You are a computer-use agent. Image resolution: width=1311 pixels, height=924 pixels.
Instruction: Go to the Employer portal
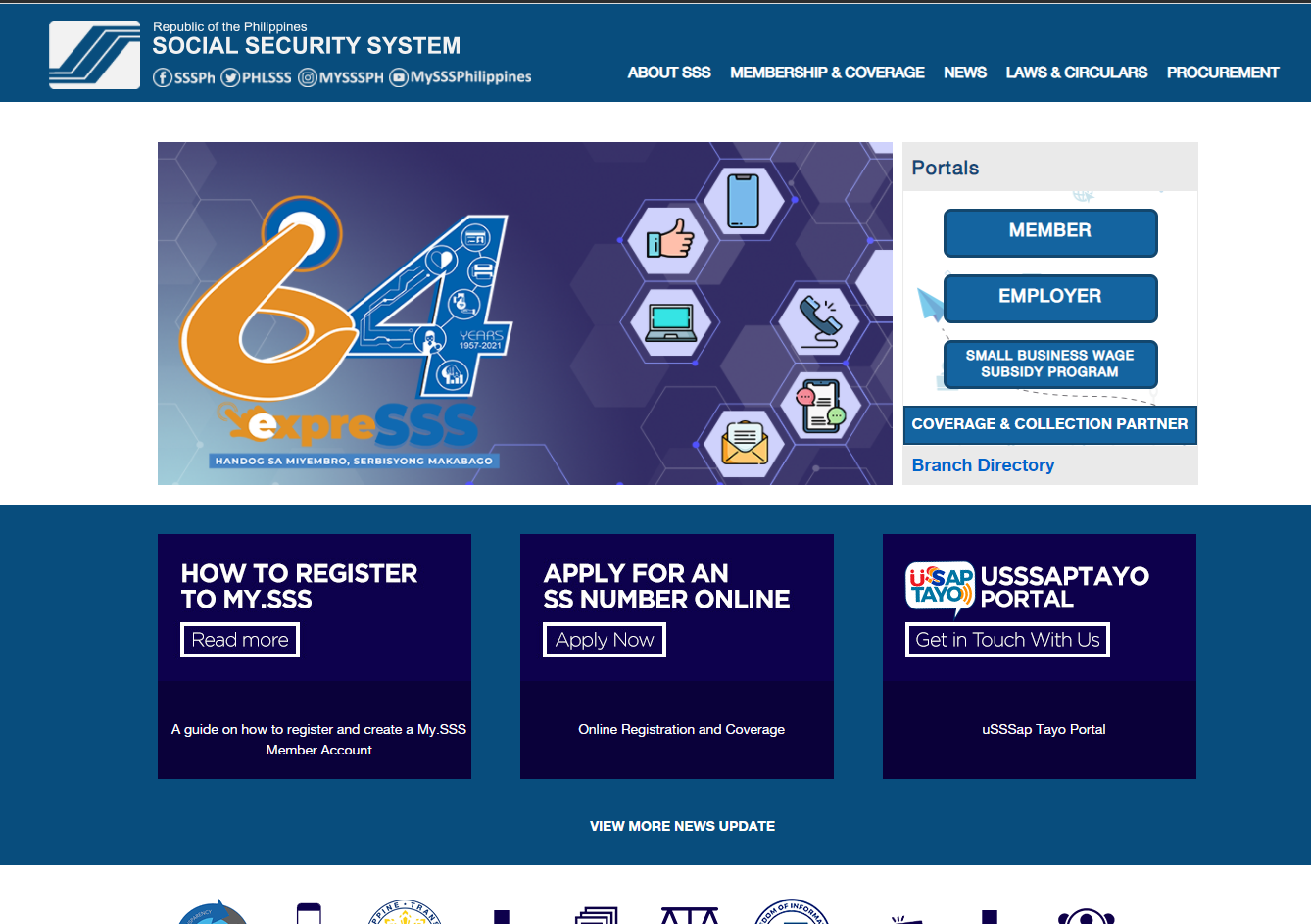1050,297
